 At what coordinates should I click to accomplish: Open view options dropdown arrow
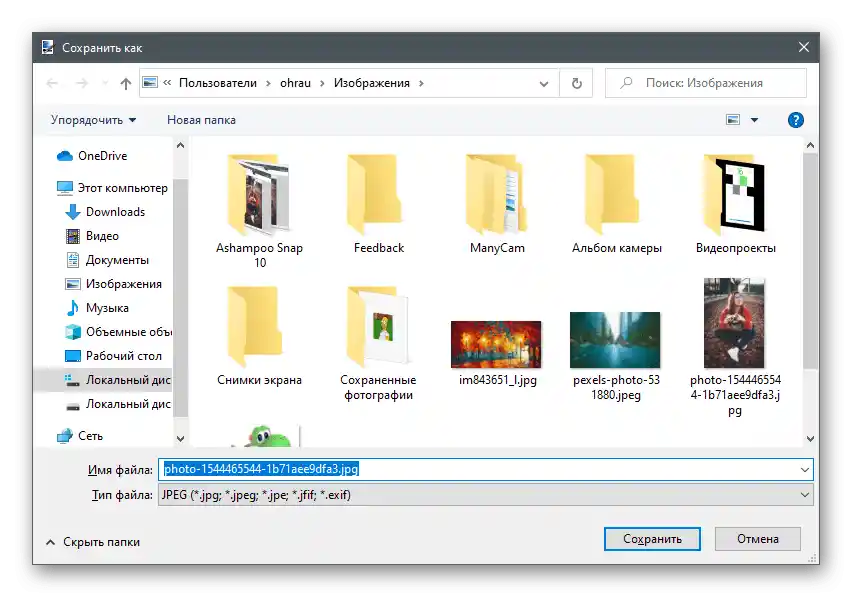point(754,120)
